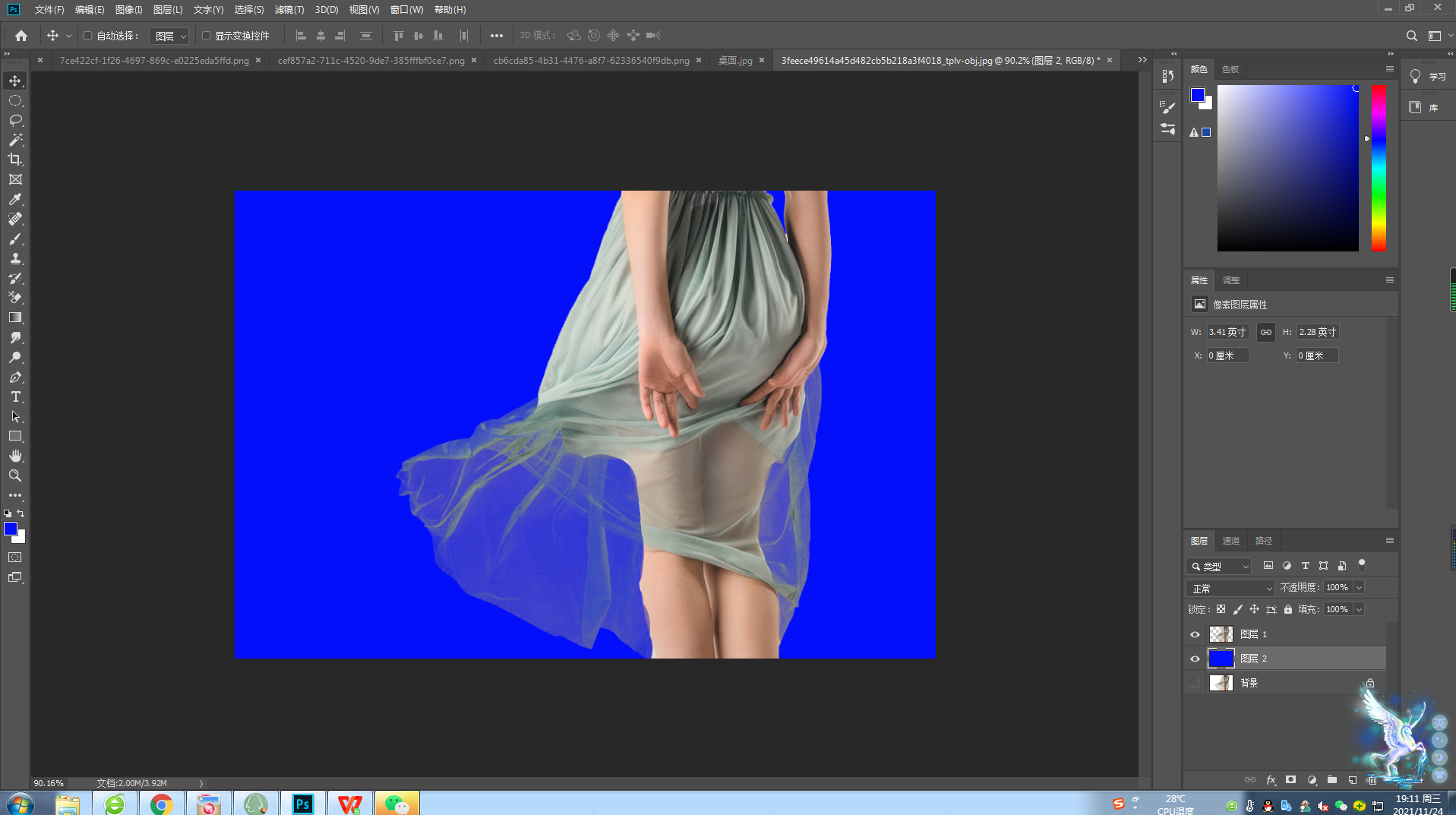Hide 图层 1 using its eye icon

coord(1195,634)
